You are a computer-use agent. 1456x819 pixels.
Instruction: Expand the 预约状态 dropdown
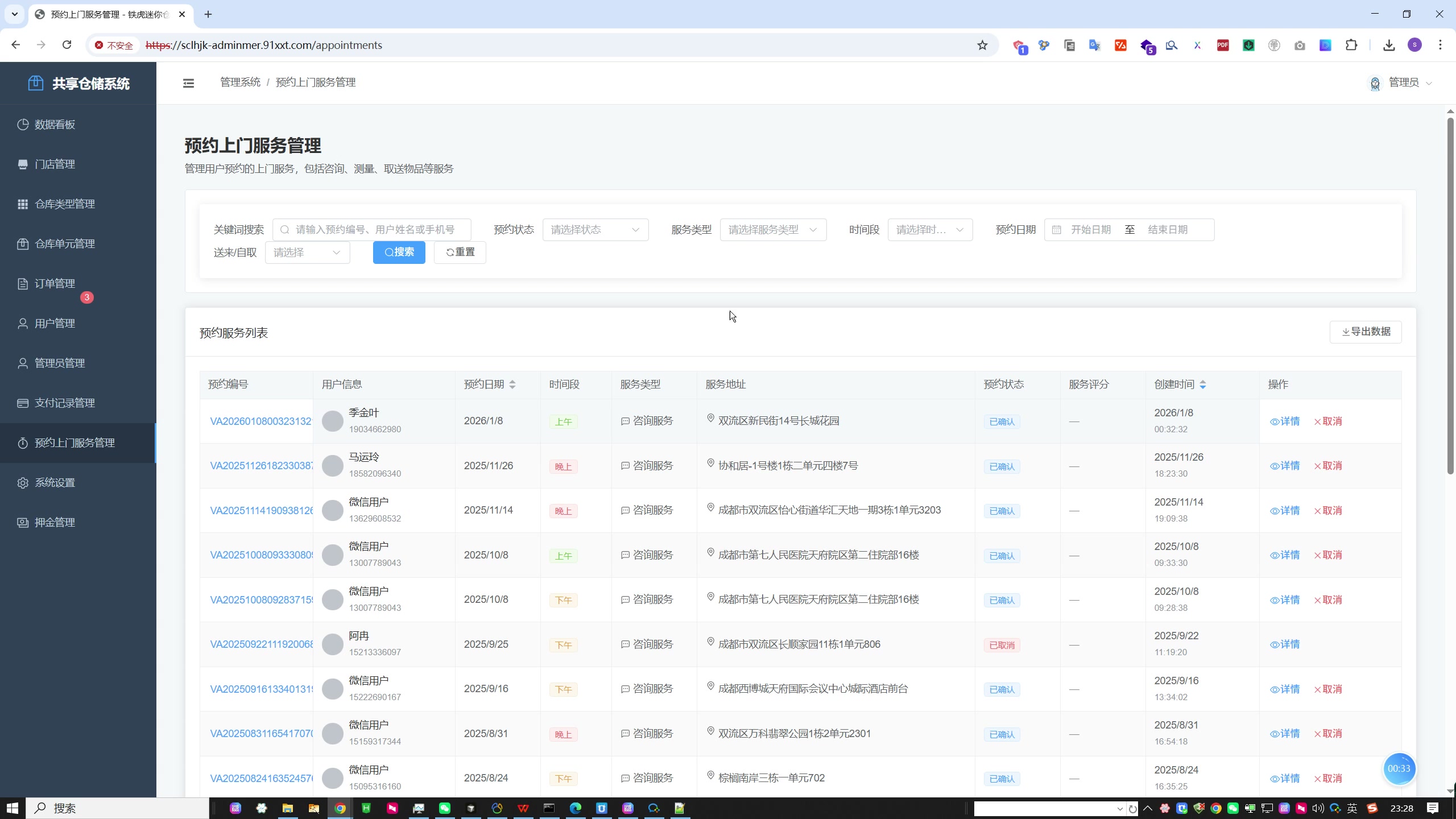pos(595,230)
